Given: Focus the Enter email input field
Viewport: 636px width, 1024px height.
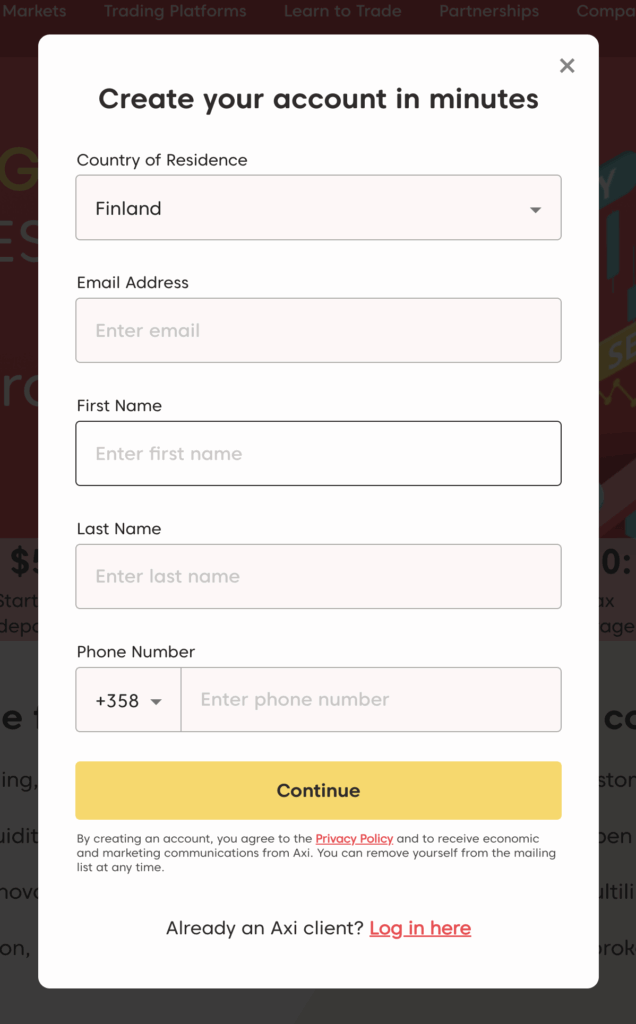Looking at the screenshot, I should [x=318, y=331].
